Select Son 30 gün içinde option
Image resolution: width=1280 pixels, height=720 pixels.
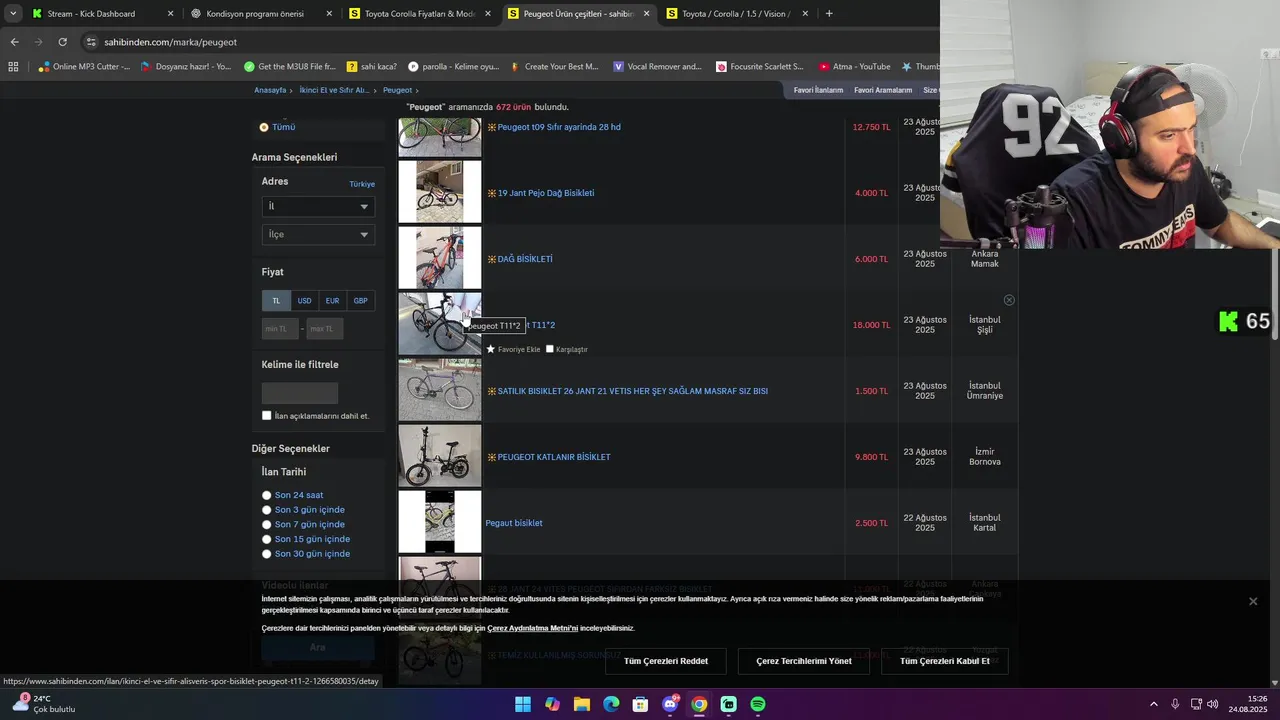point(267,554)
